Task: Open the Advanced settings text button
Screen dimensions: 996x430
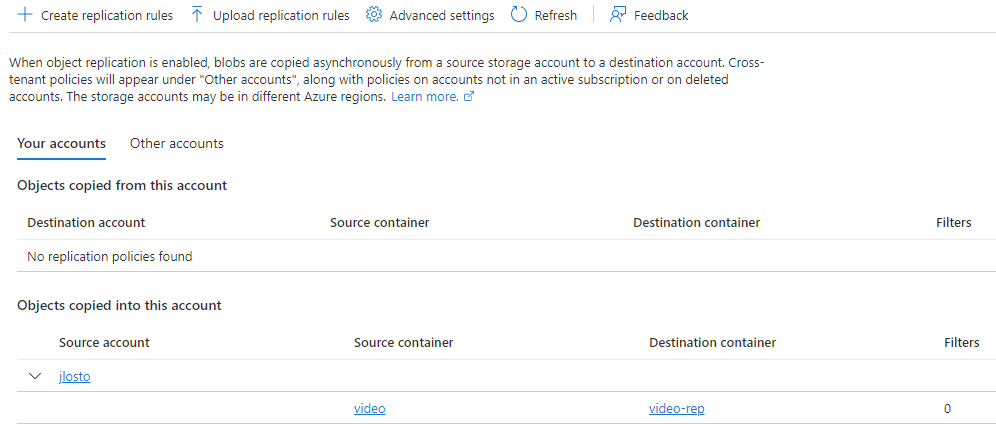Action: tap(442, 15)
